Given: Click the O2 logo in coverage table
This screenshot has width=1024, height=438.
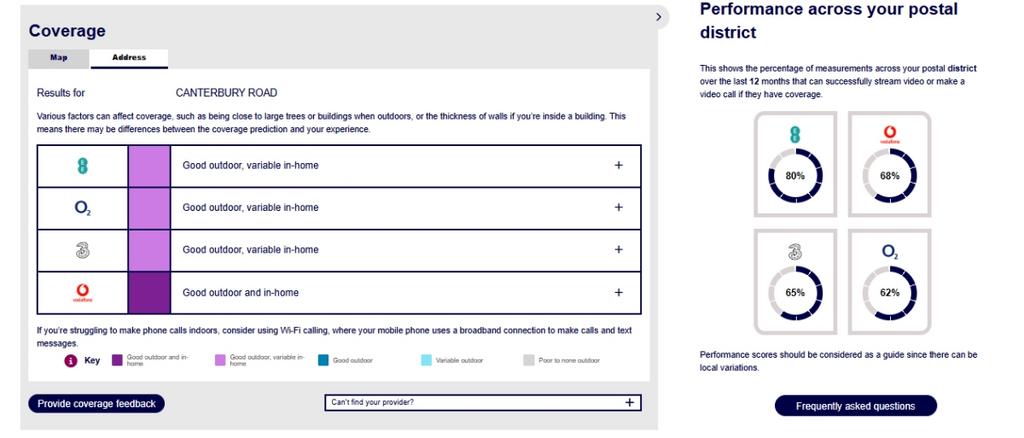Looking at the screenshot, I should point(82,208).
